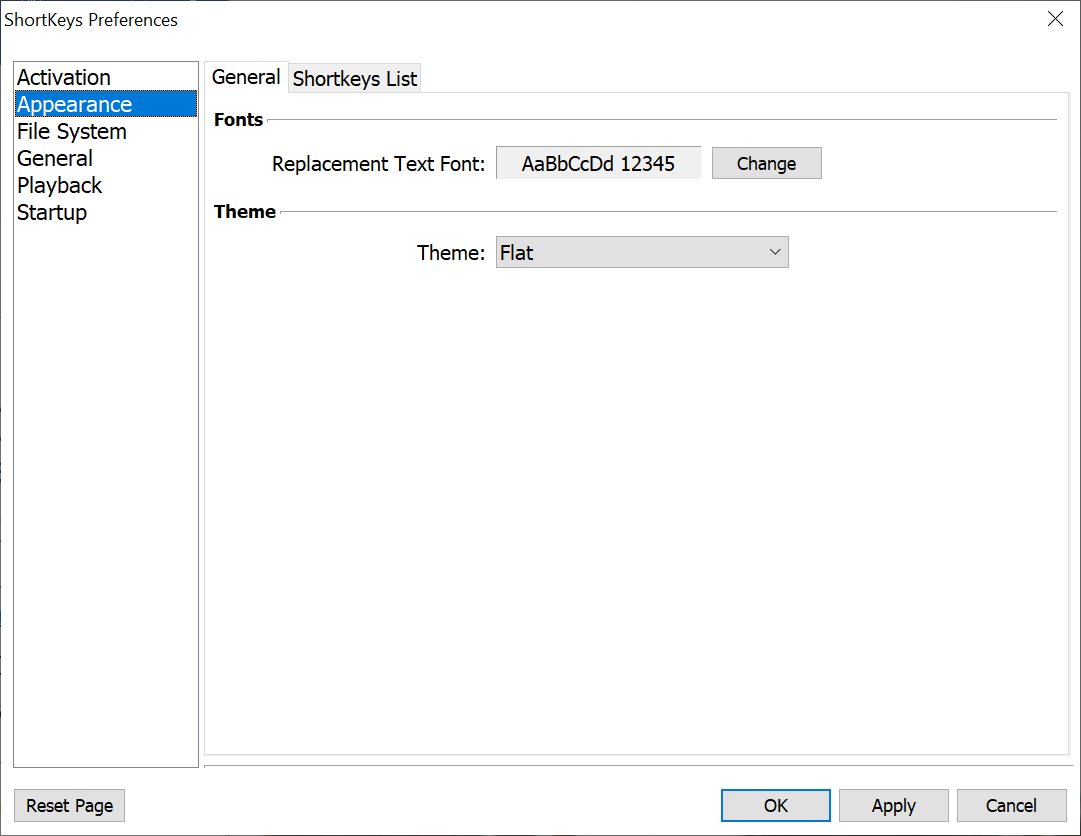This screenshot has width=1081, height=836.
Task: Select the General tab at the top
Action: [246, 77]
